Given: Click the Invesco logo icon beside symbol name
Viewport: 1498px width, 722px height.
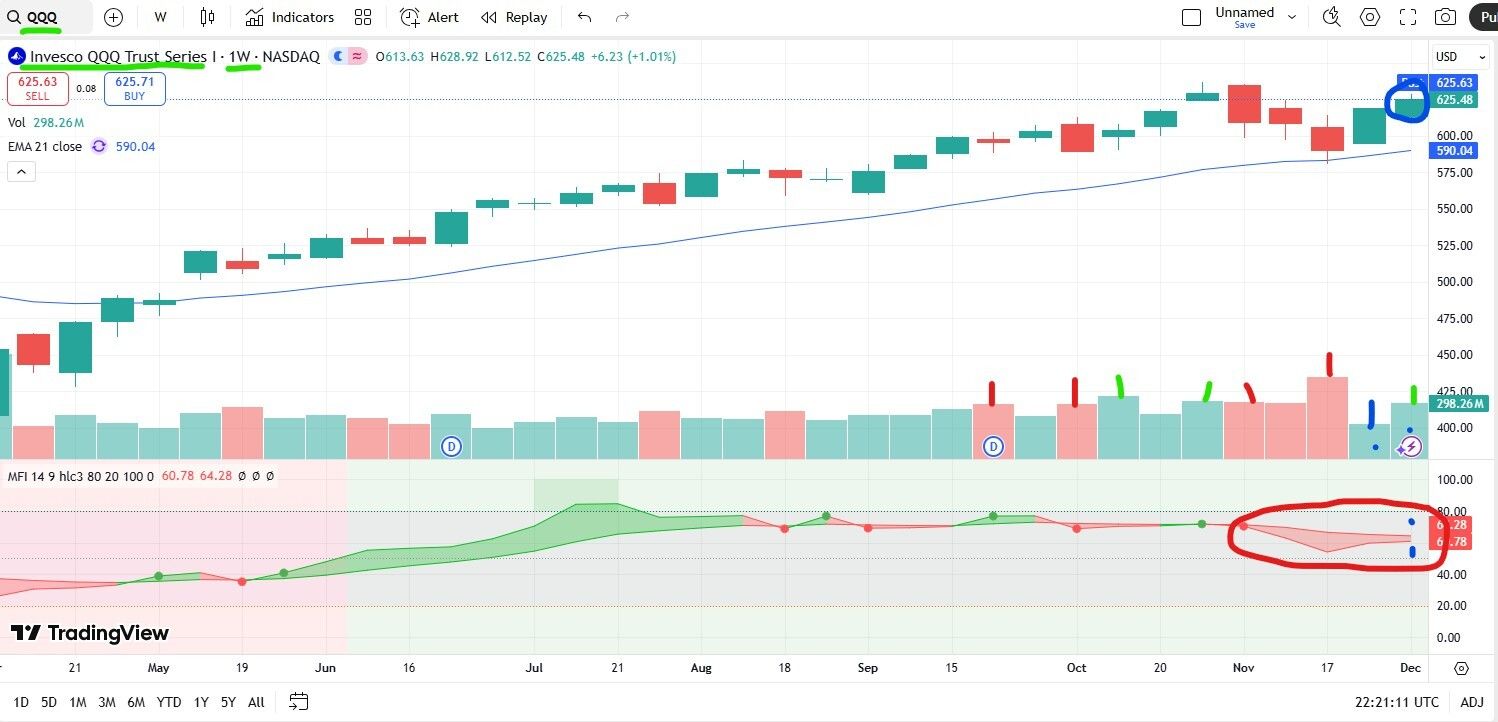Looking at the screenshot, I should point(17,57).
